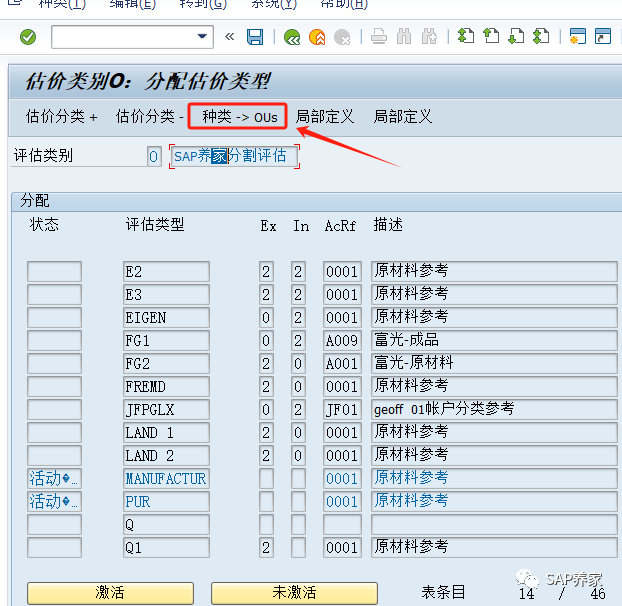This screenshot has height=606, width=622.
Task: Click the In value cell in JFPGLX row
Action: click(298, 410)
